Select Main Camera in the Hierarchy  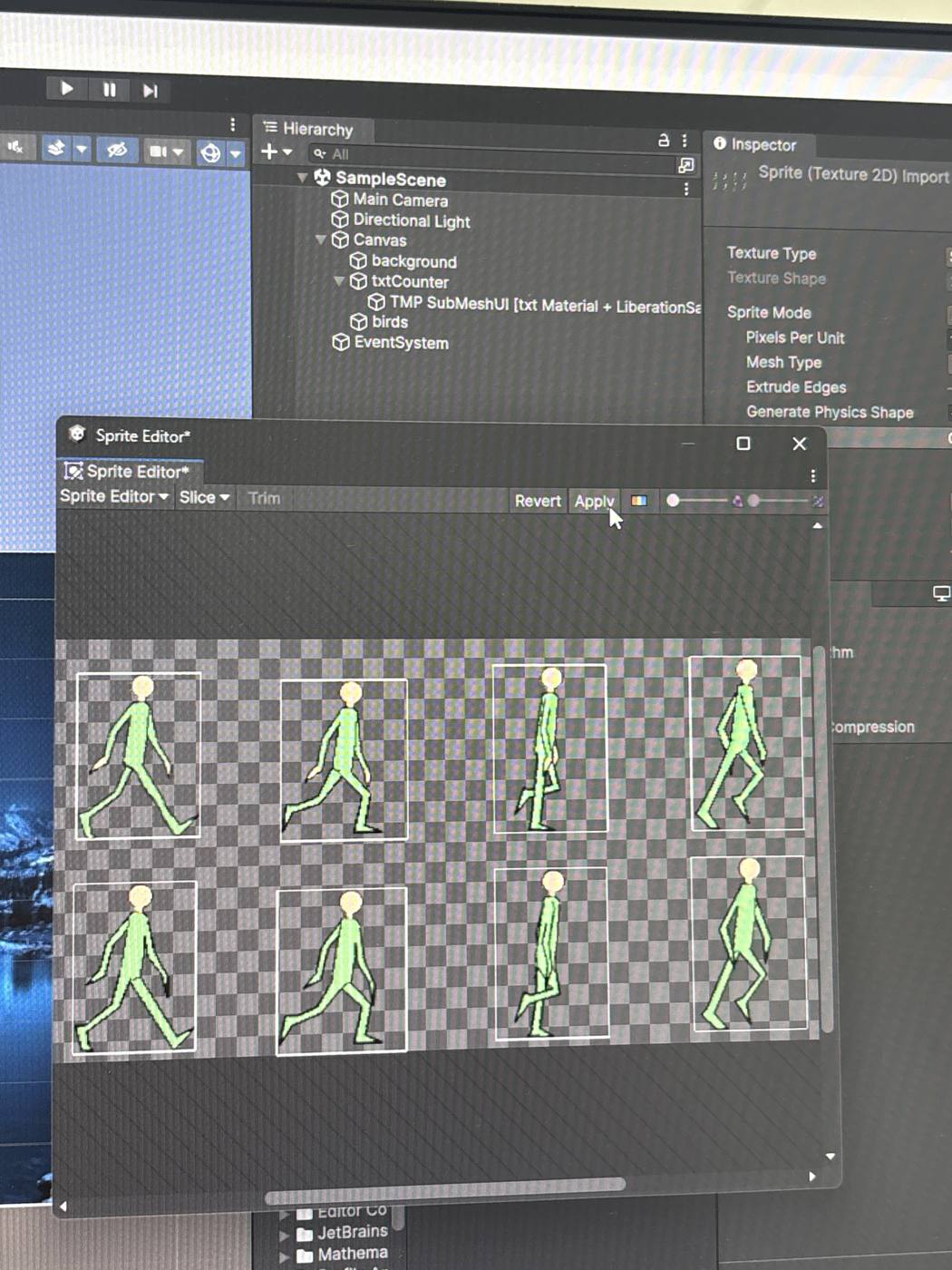tap(400, 200)
